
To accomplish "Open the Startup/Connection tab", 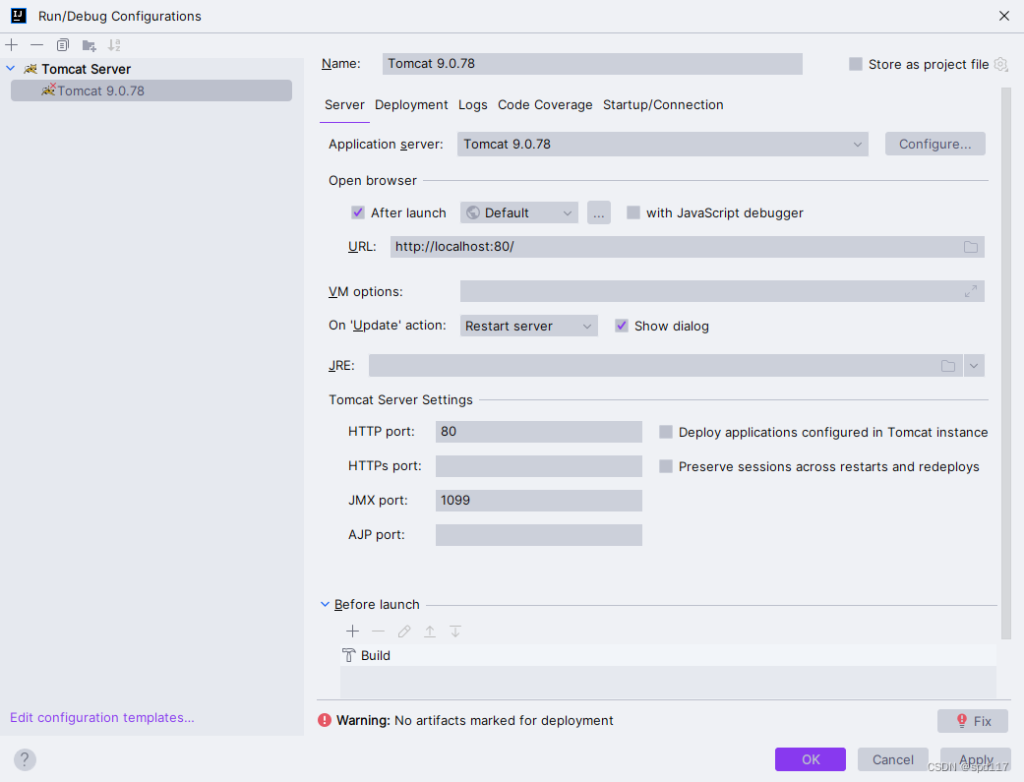I will [x=663, y=105].
